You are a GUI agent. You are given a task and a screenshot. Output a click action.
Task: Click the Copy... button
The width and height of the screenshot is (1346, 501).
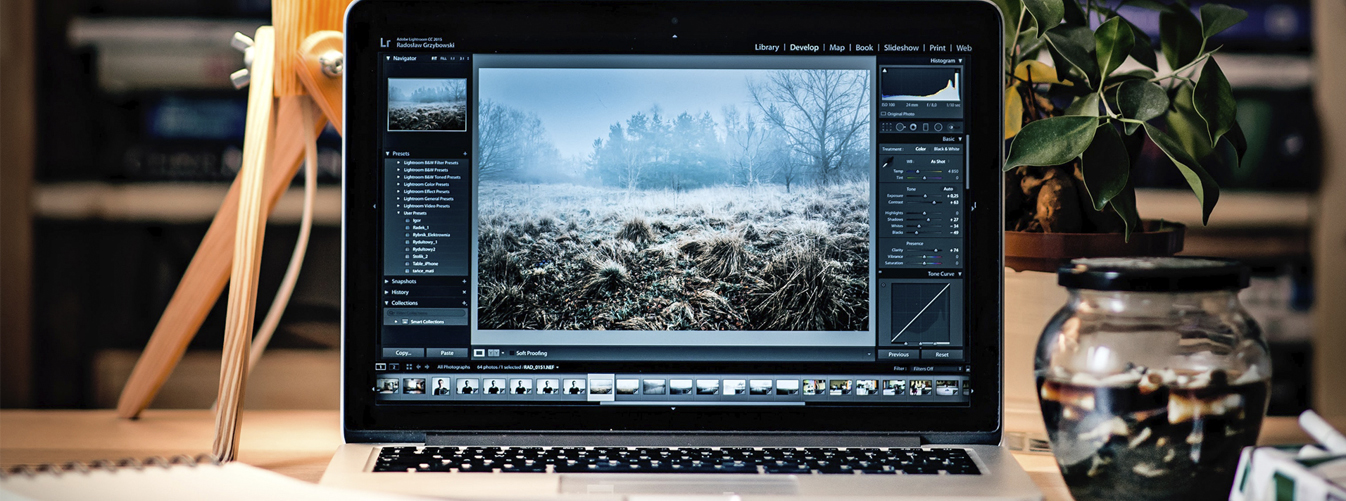[403, 353]
